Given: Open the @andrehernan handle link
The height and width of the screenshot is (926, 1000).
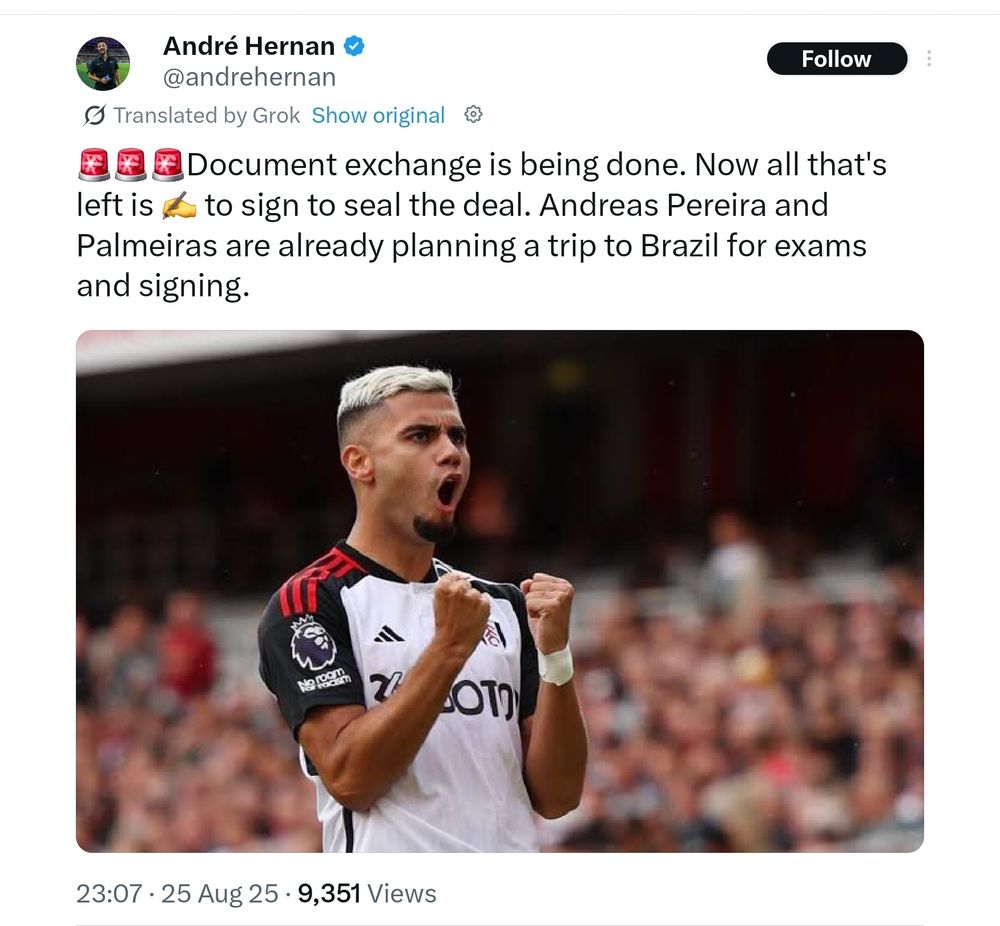Looking at the screenshot, I should pyautogui.click(x=249, y=77).
